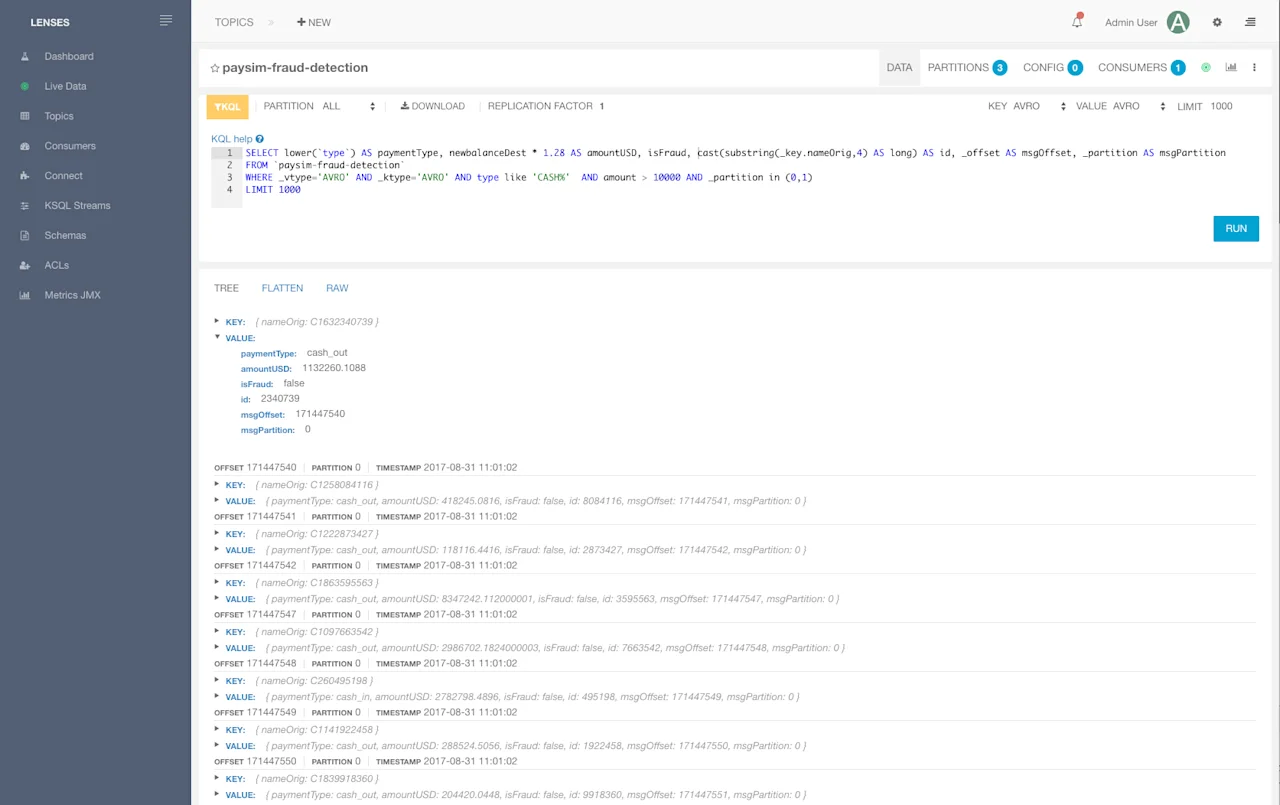Expand KEY nameOrig C1097663542
The image size is (1280, 805).
coord(217,631)
